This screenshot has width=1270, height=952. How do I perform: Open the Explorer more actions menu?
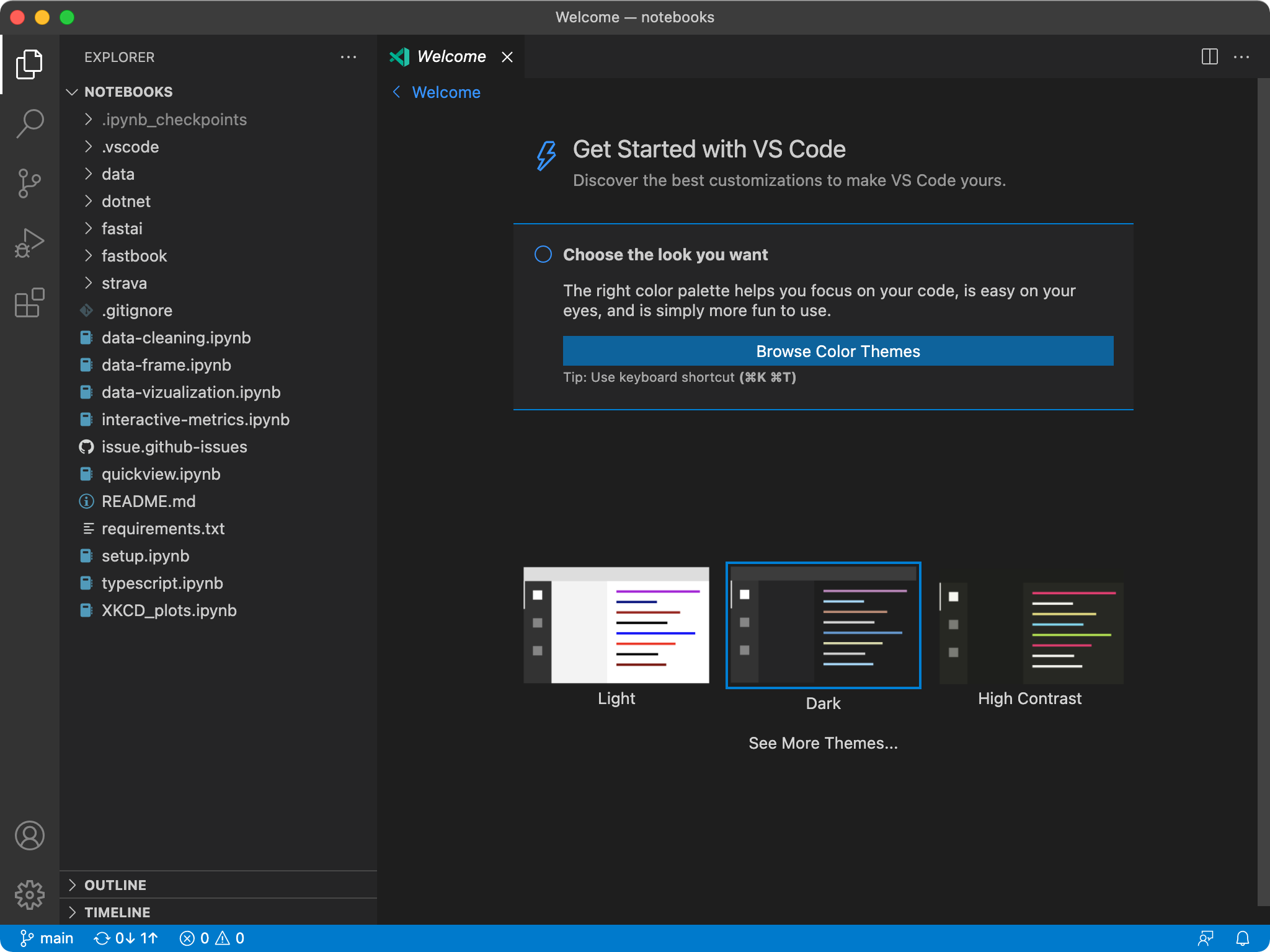(349, 57)
